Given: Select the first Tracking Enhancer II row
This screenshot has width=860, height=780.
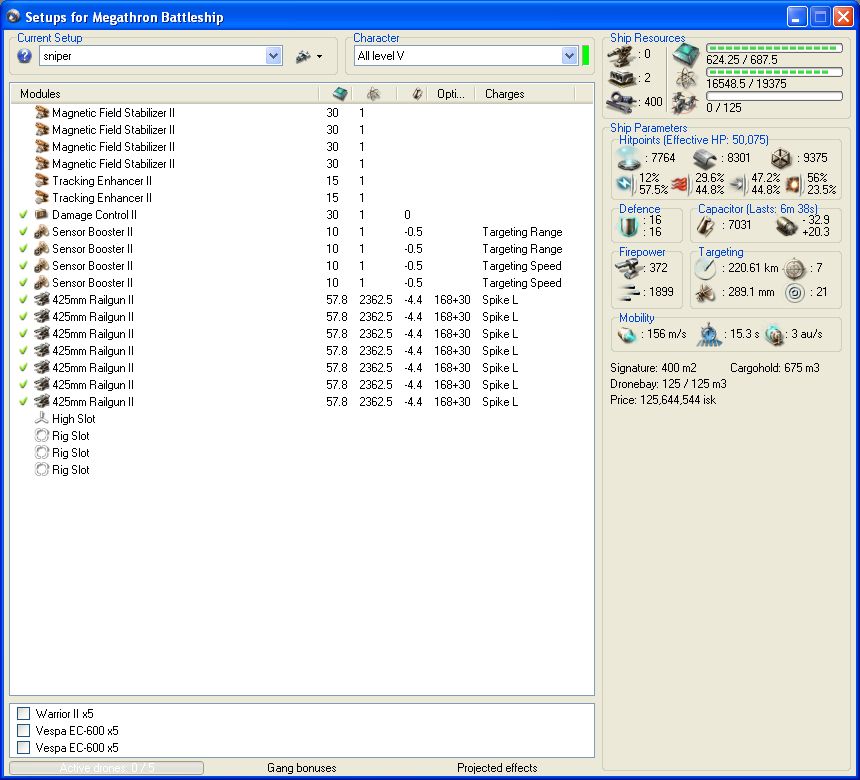Looking at the screenshot, I should [302, 180].
